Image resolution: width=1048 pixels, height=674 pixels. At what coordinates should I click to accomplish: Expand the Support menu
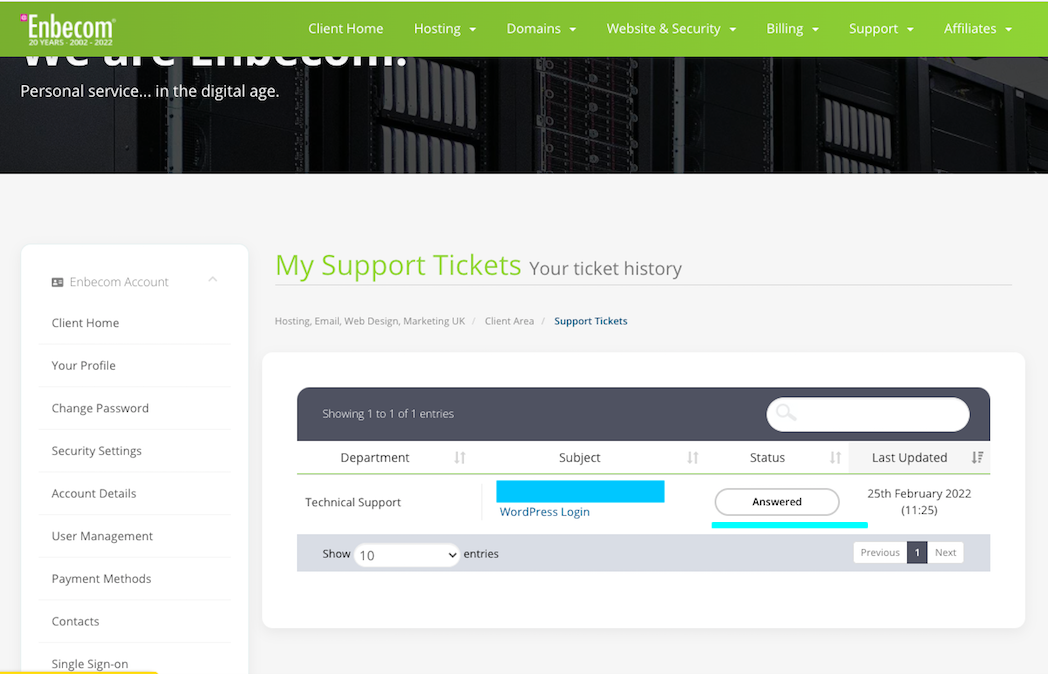(881, 29)
